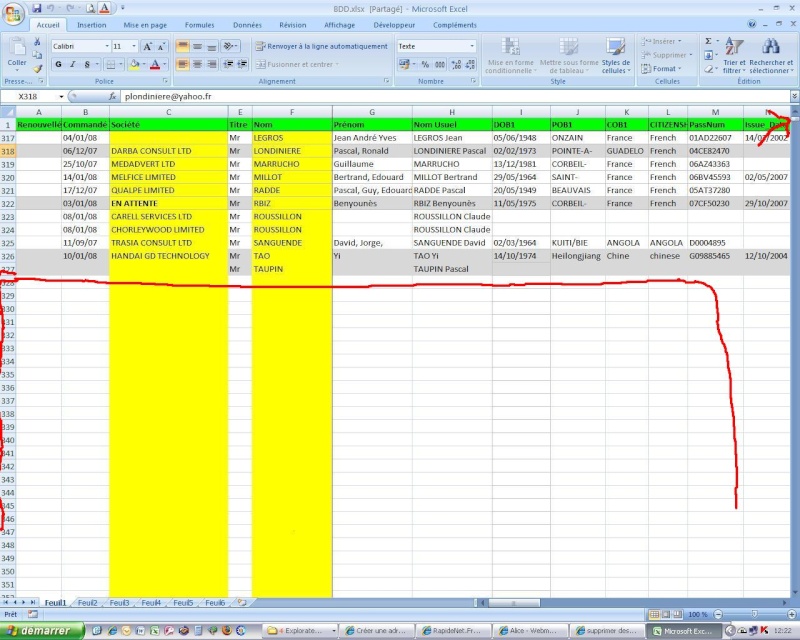Toggle italic formatting
The image size is (800, 640).
[73, 64]
